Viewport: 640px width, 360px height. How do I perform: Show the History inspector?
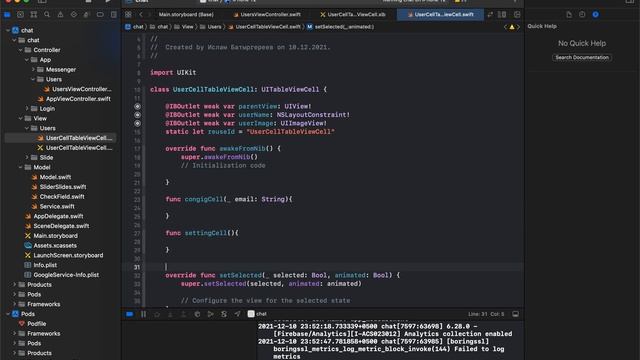point(582,15)
